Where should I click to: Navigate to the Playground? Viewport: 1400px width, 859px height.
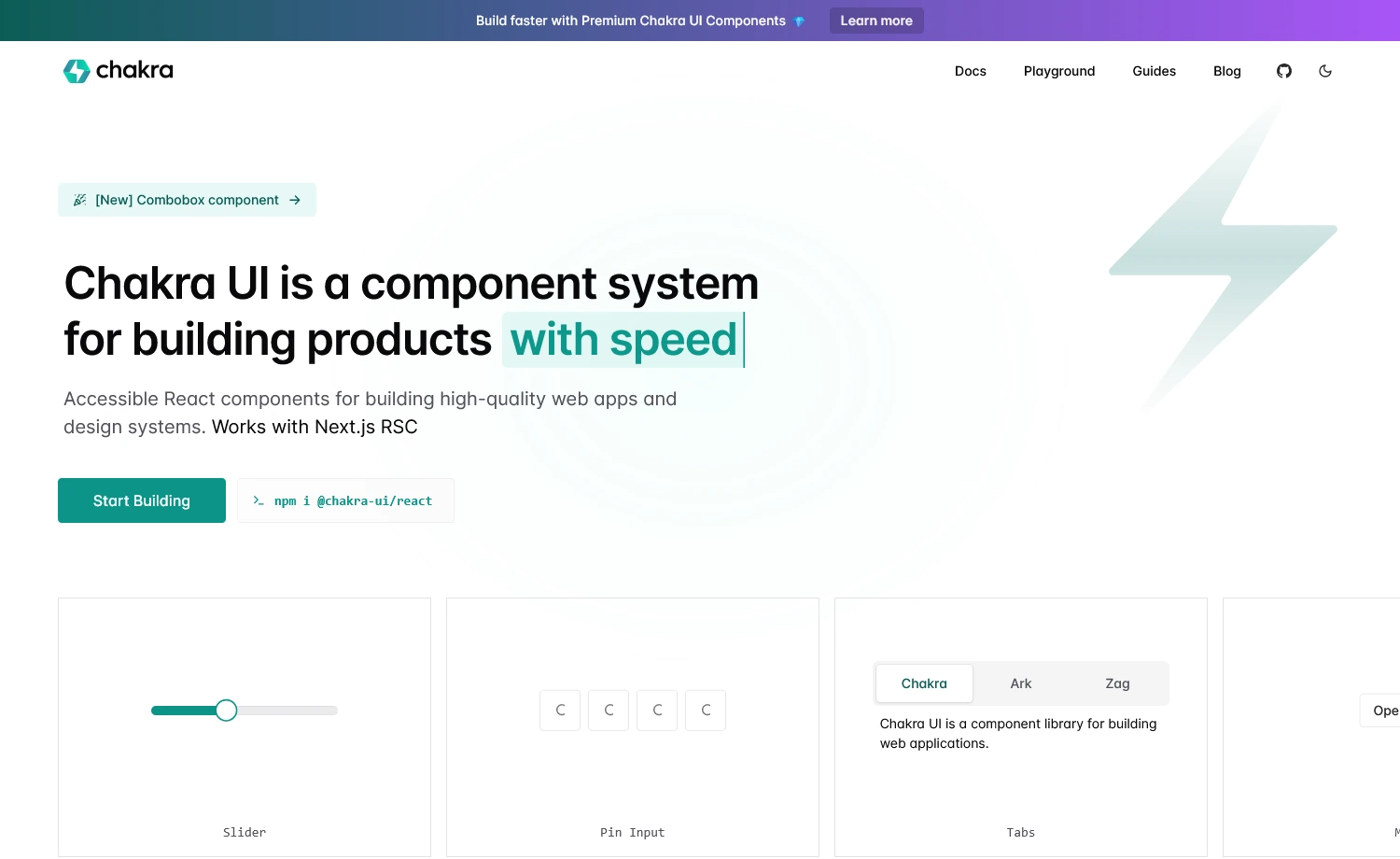pyautogui.click(x=1058, y=71)
